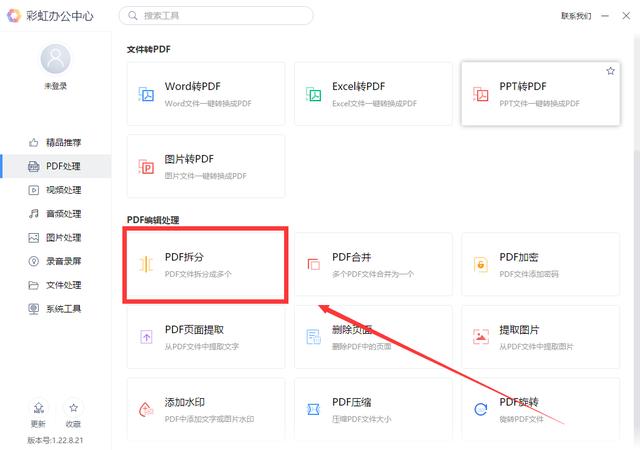The height and width of the screenshot is (450, 640).
Task: Click the music note icon beside 音频处理
Action: point(33,214)
